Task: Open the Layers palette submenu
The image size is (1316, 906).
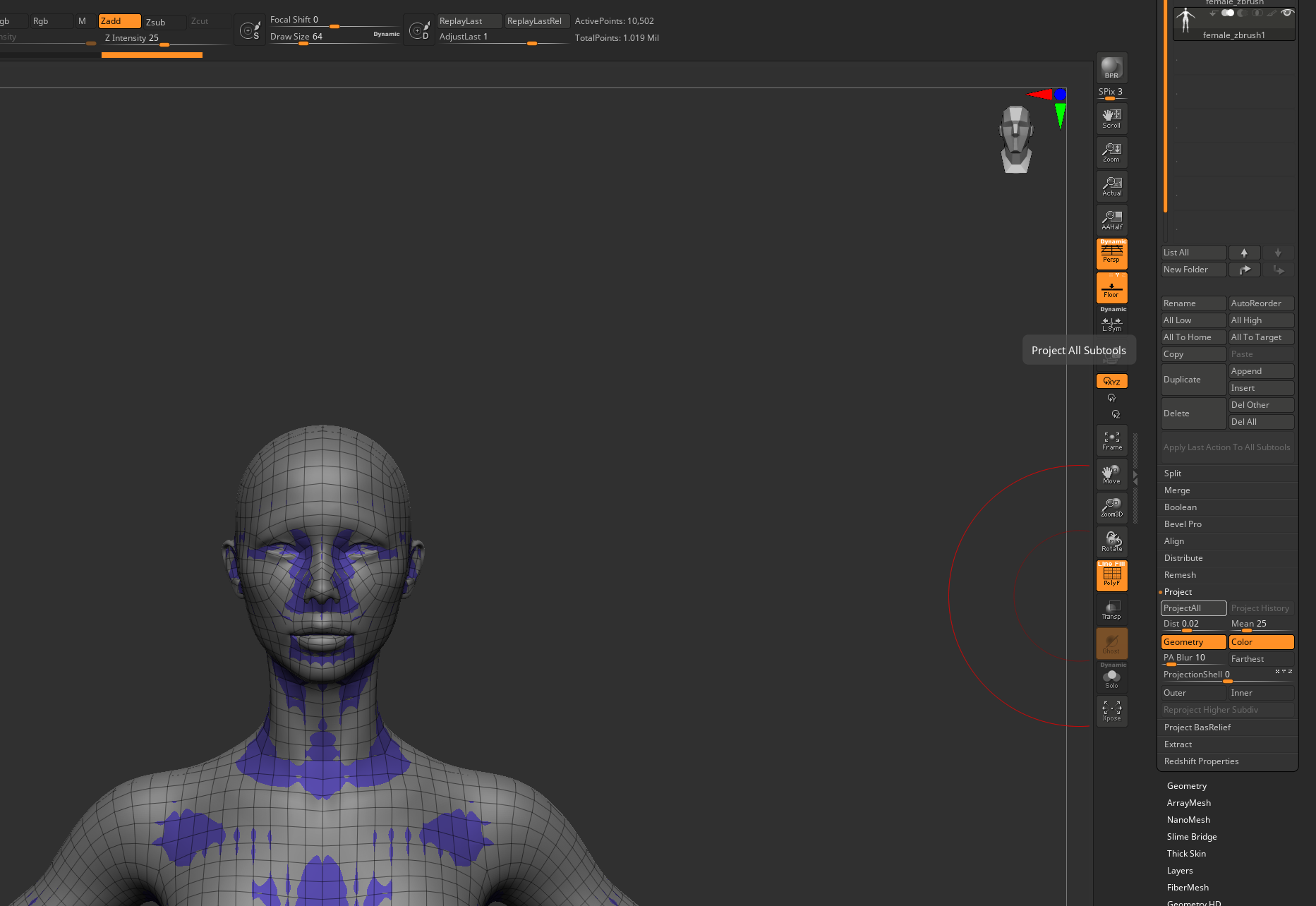Action: 1179,871
